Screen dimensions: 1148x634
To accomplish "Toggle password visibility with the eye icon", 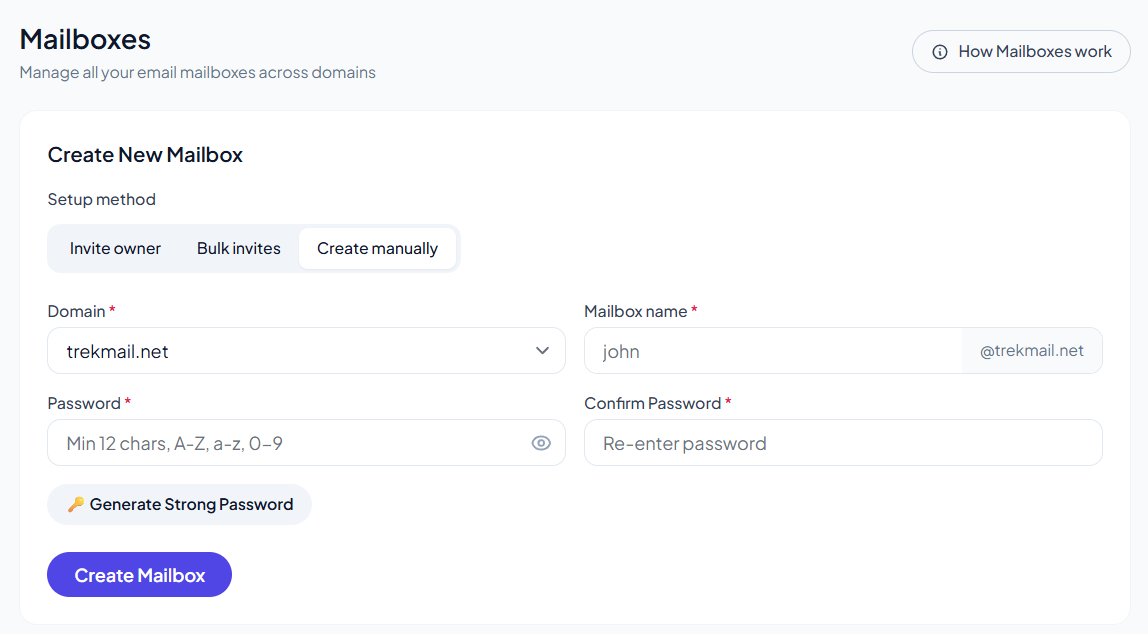I will point(541,442).
